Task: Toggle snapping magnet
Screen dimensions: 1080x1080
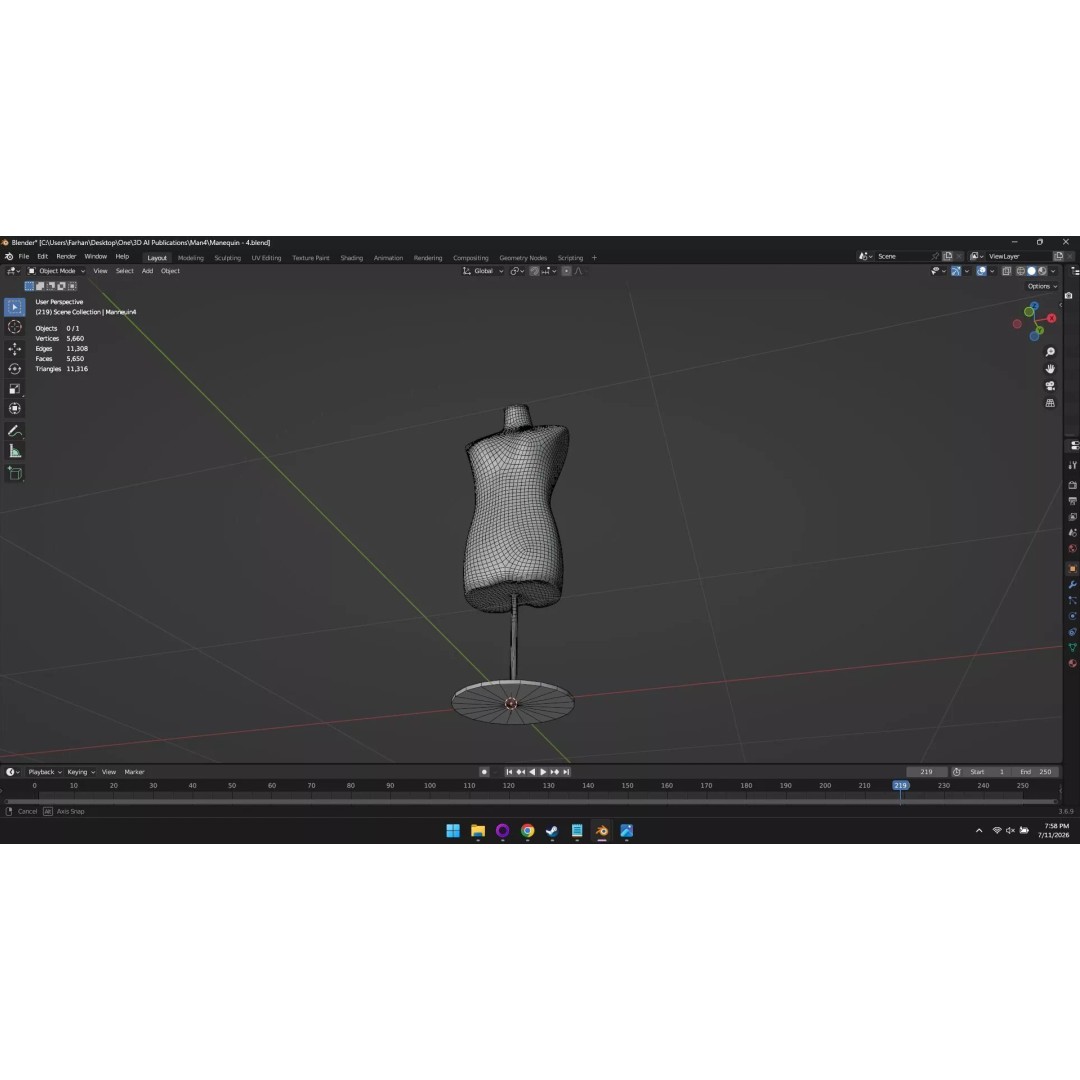Action: coord(534,271)
